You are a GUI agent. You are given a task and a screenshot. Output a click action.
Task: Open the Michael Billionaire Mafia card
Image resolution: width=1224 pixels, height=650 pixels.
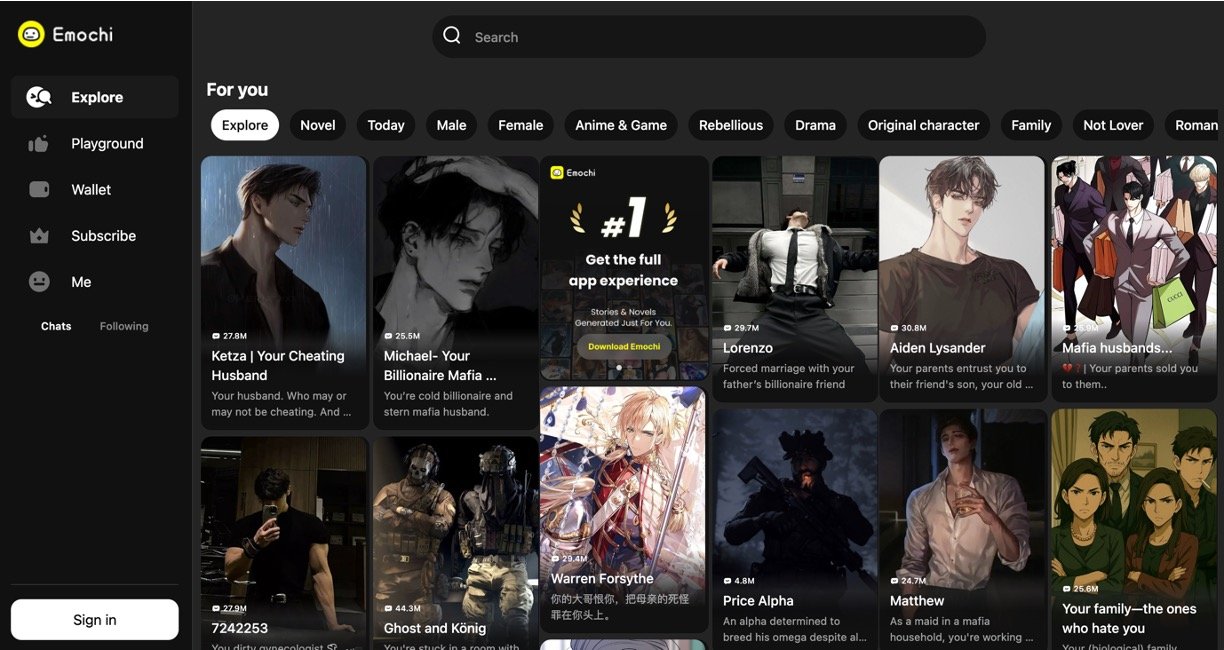click(x=456, y=292)
